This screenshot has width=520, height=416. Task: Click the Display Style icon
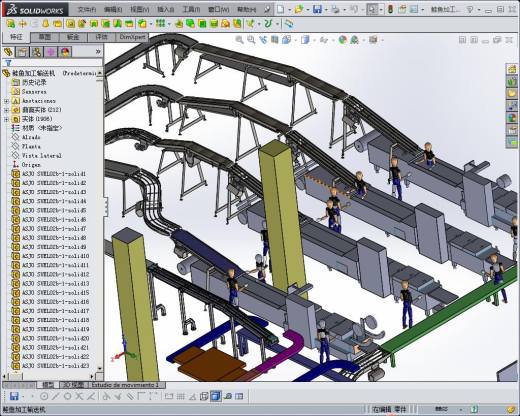(305, 40)
